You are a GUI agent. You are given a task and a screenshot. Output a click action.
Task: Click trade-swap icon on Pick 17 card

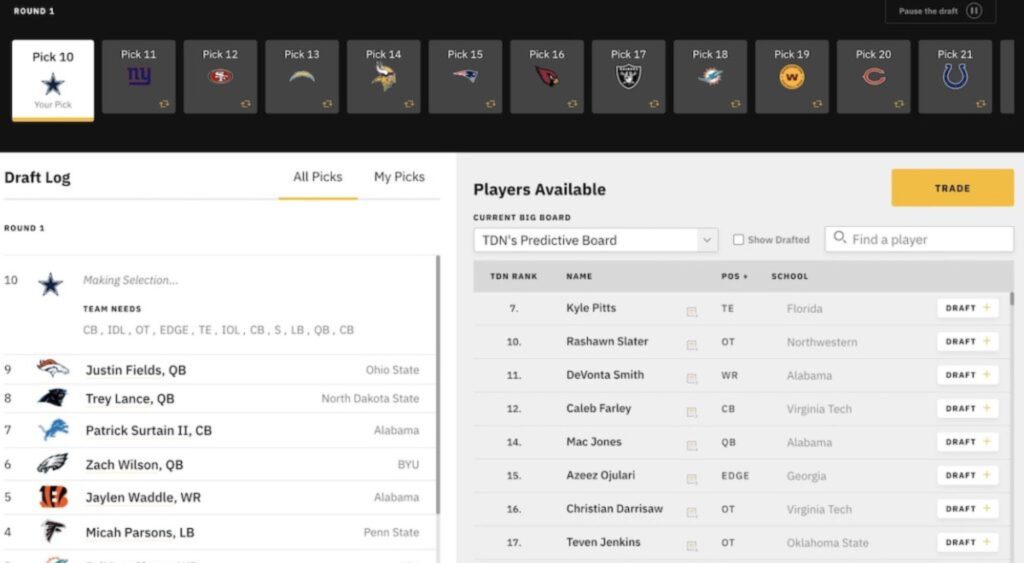[654, 104]
